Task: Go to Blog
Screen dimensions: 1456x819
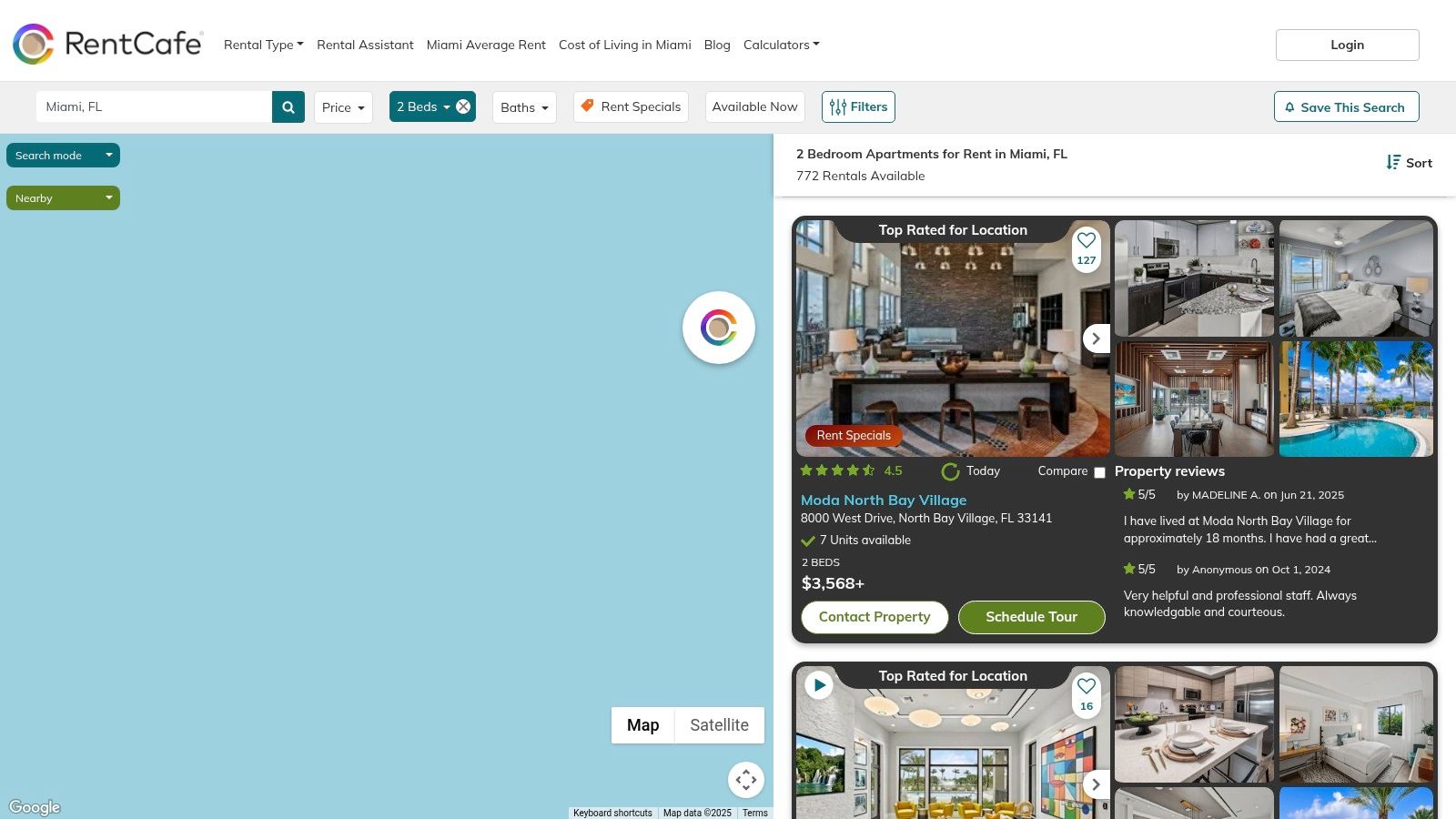Action: tap(717, 45)
